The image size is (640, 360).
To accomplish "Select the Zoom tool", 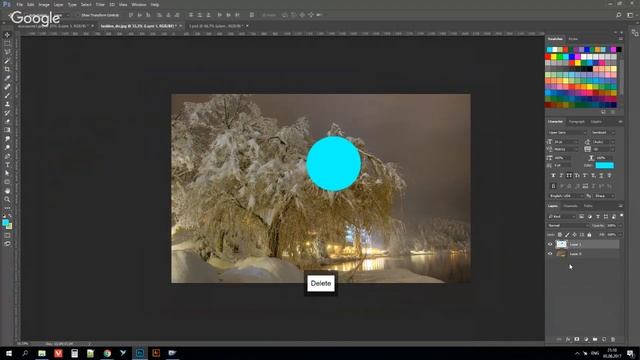I will pos(7,199).
